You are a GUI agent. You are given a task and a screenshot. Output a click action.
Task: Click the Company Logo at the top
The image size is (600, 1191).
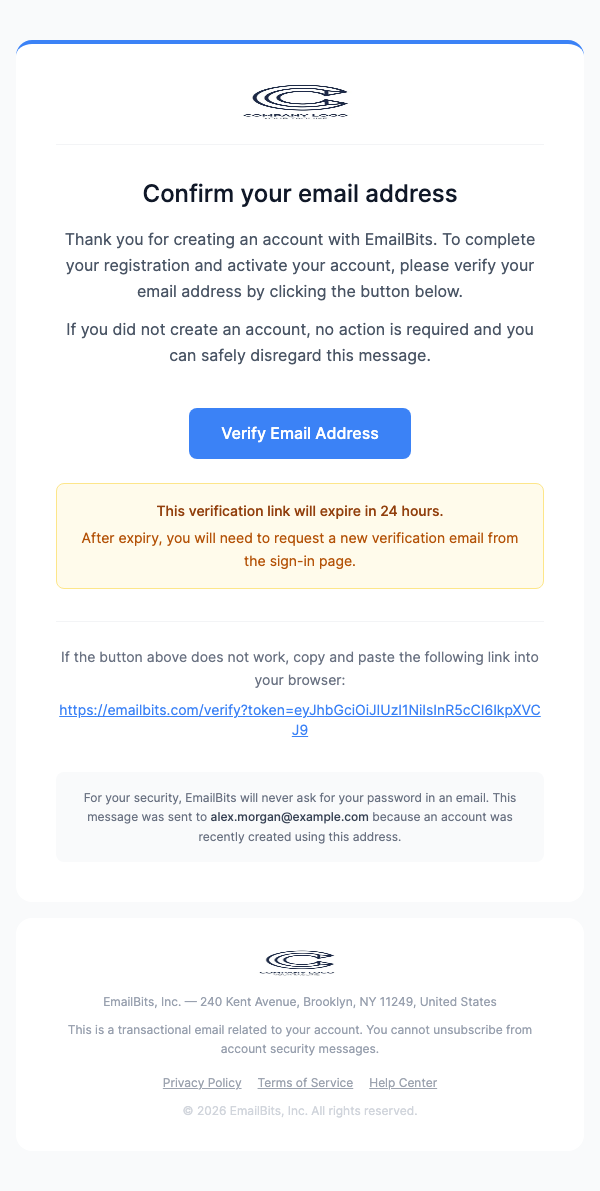coord(299,102)
